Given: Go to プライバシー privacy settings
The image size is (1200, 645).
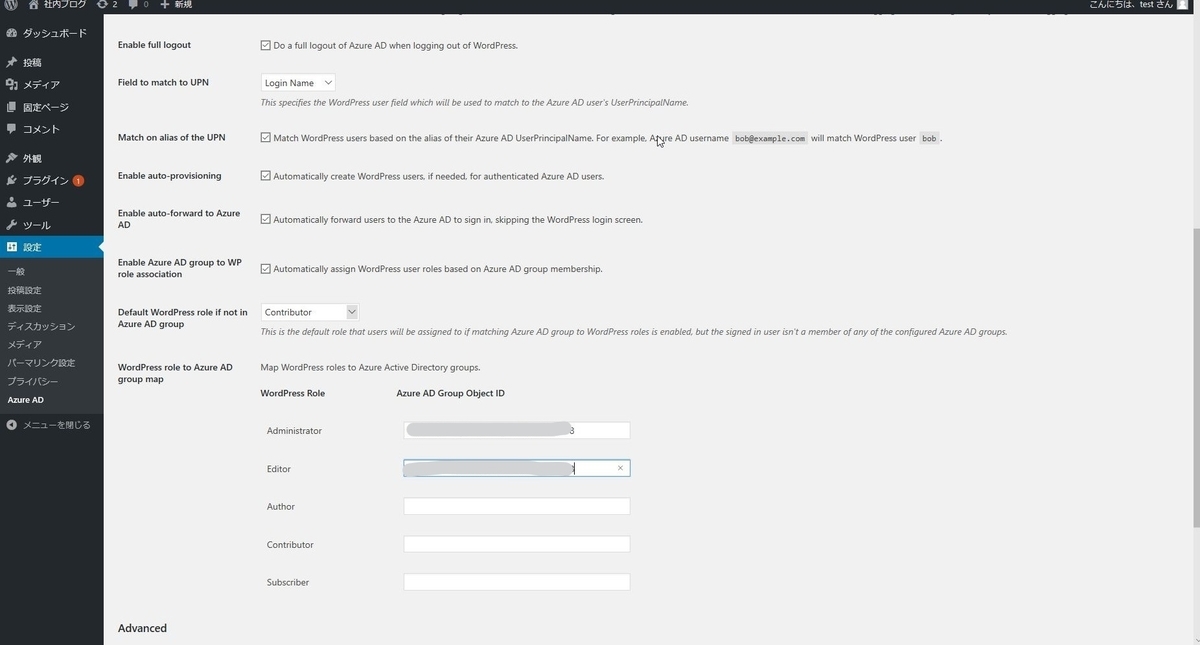Looking at the screenshot, I should tap(33, 381).
